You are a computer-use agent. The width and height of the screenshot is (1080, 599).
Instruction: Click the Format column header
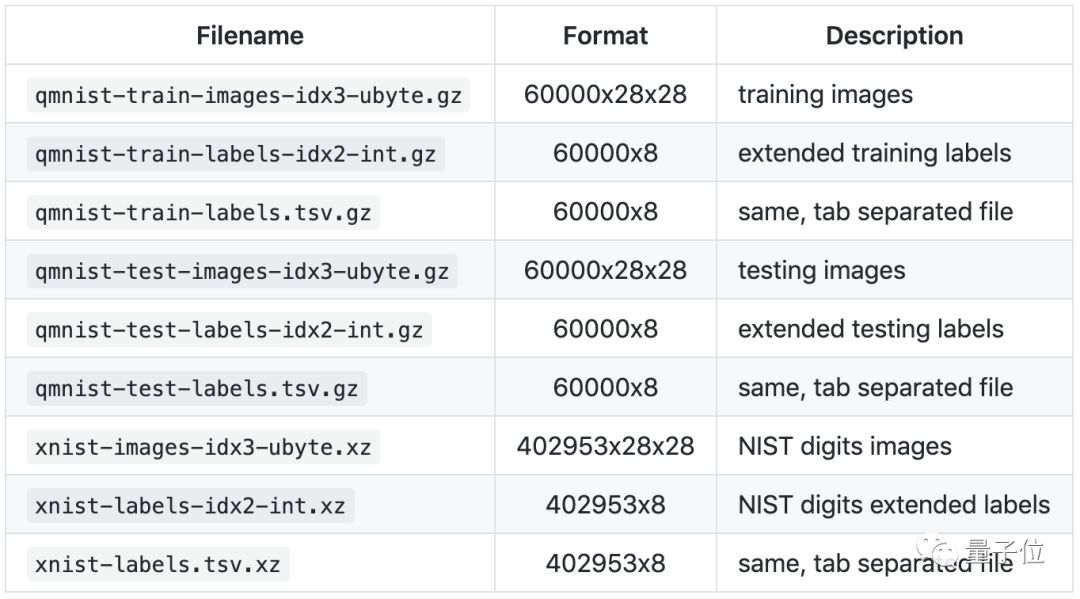(605, 36)
